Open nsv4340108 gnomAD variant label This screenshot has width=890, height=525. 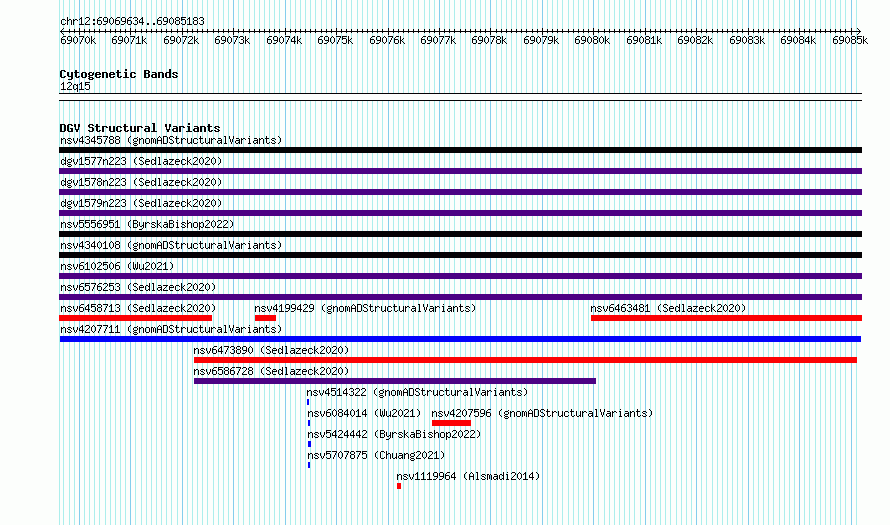[x=171, y=245]
